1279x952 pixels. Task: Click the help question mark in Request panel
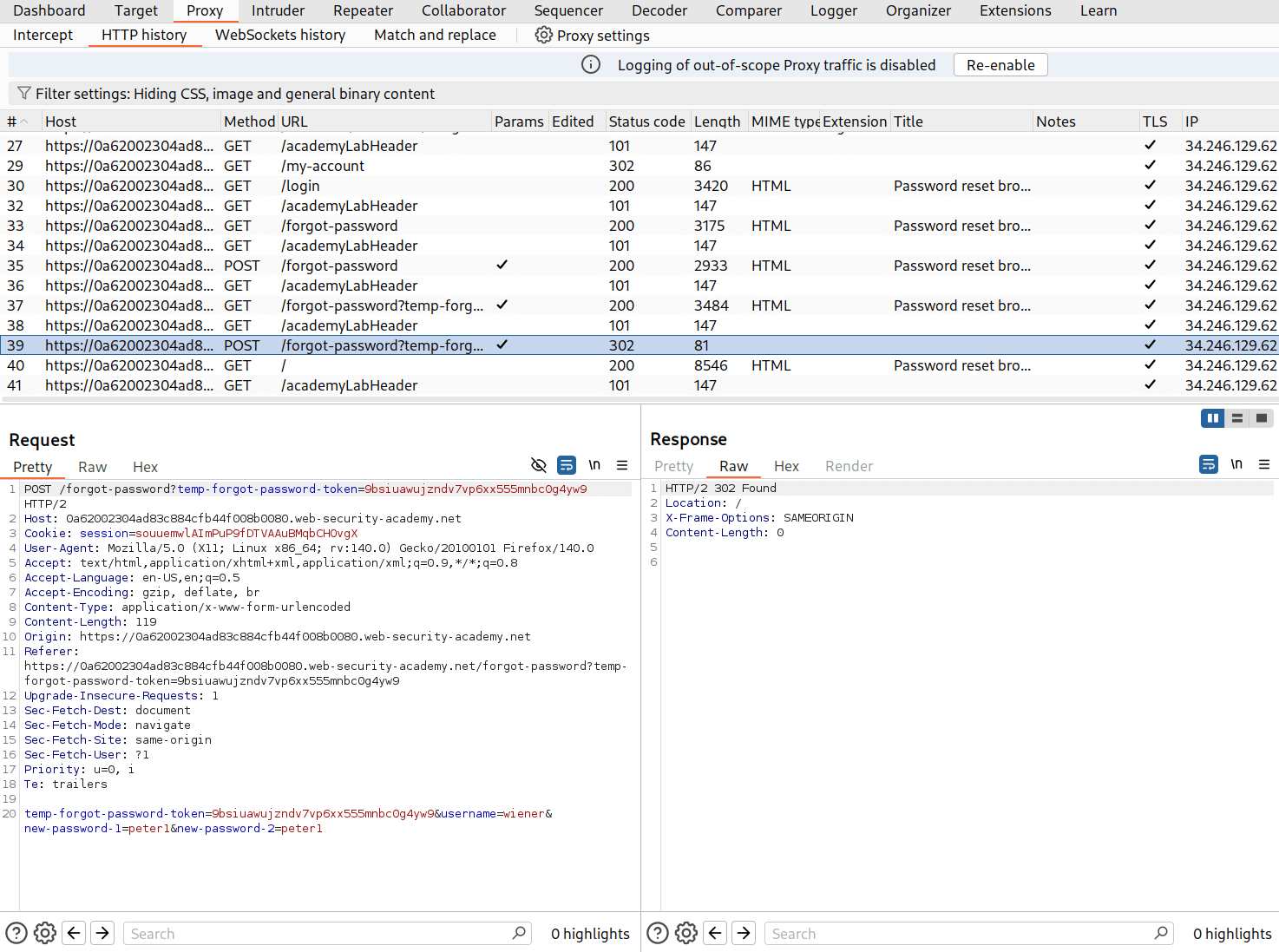click(16, 932)
